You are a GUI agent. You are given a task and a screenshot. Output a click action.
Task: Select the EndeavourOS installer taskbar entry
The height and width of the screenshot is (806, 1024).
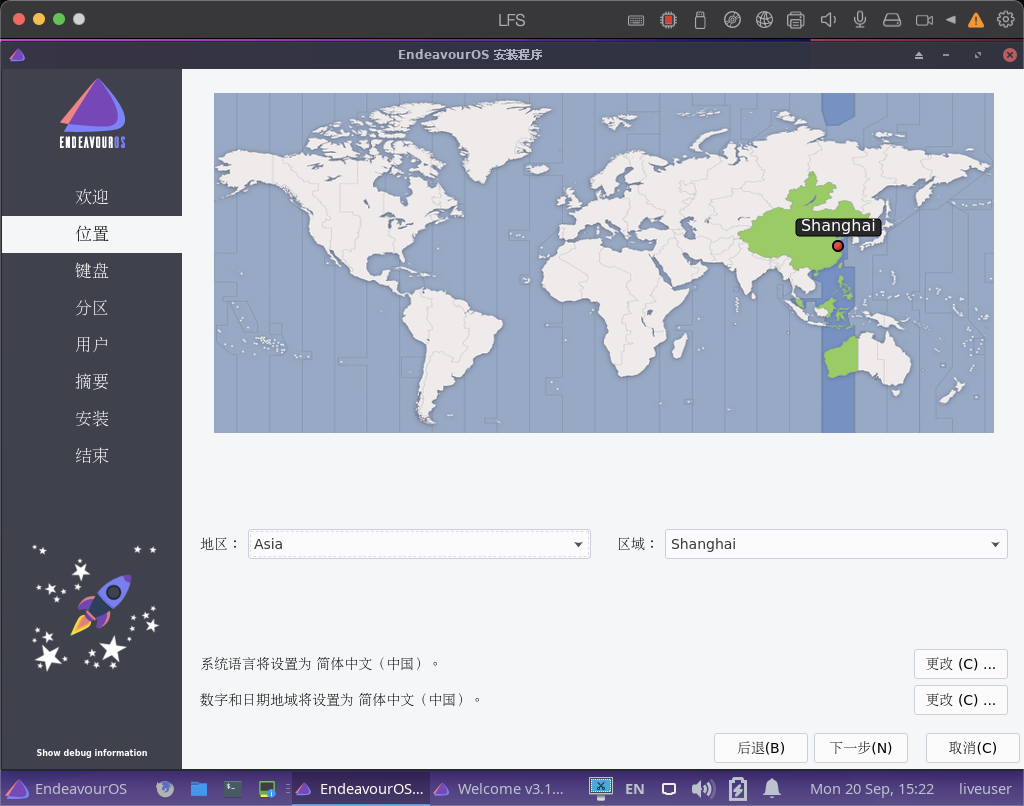[360, 789]
